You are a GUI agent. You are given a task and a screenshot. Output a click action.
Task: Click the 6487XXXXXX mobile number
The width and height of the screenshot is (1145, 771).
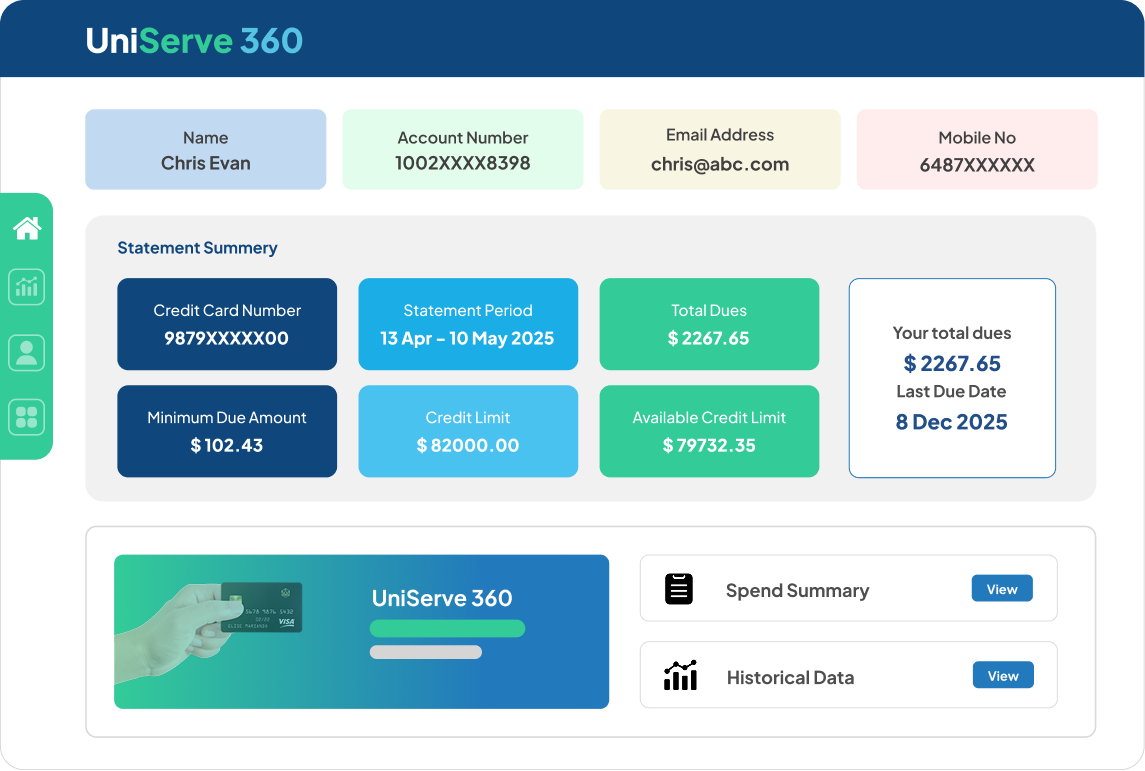pyautogui.click(x=977, y=165)
